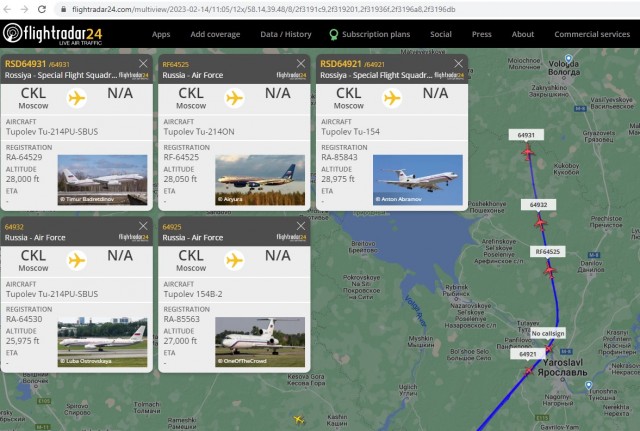Click the airport pin near Tunoshna
Screen dimensions: 640x431
pos(588,385)
